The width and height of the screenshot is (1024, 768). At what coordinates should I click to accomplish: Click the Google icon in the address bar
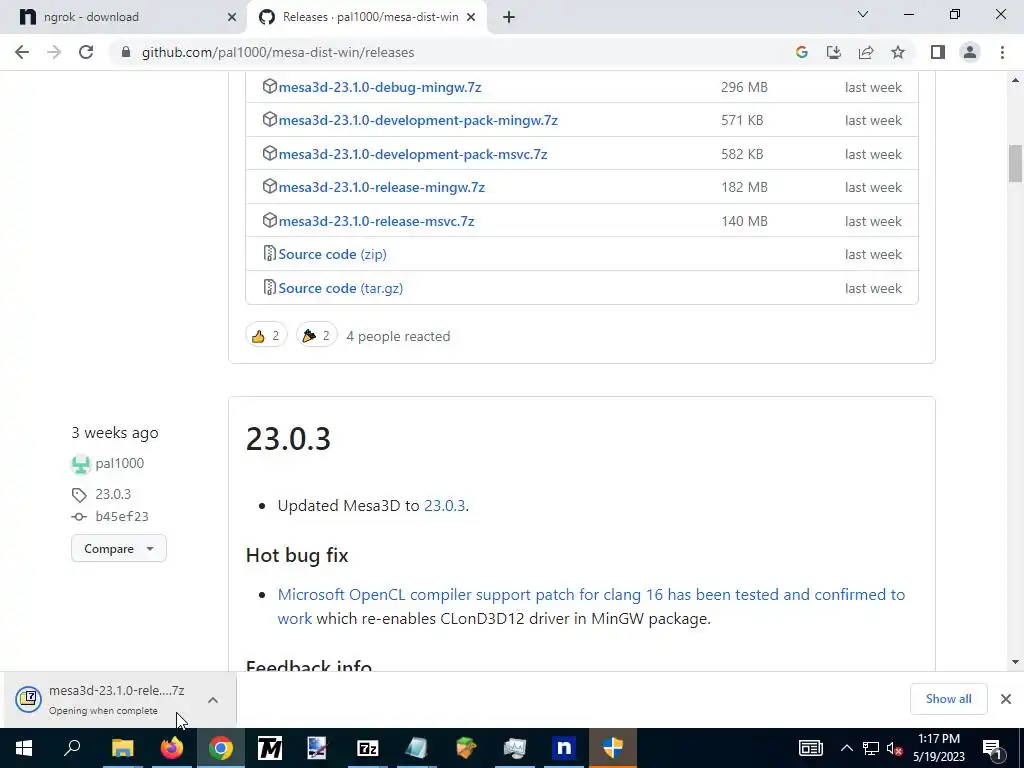point(801,52)
